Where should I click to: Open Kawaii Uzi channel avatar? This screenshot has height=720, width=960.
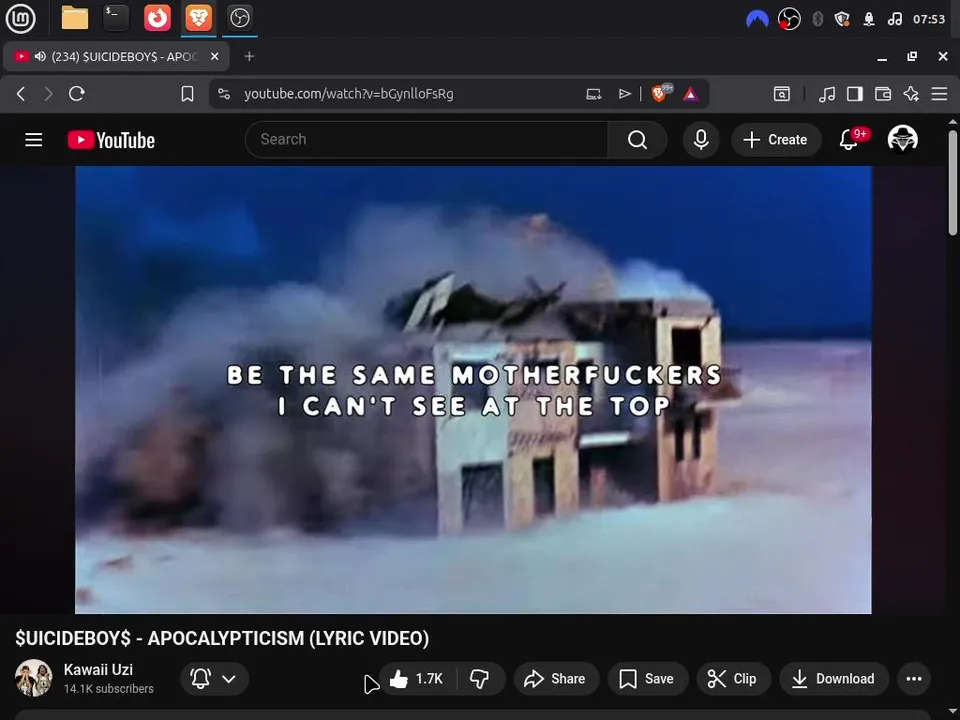[x=34, y=678]
